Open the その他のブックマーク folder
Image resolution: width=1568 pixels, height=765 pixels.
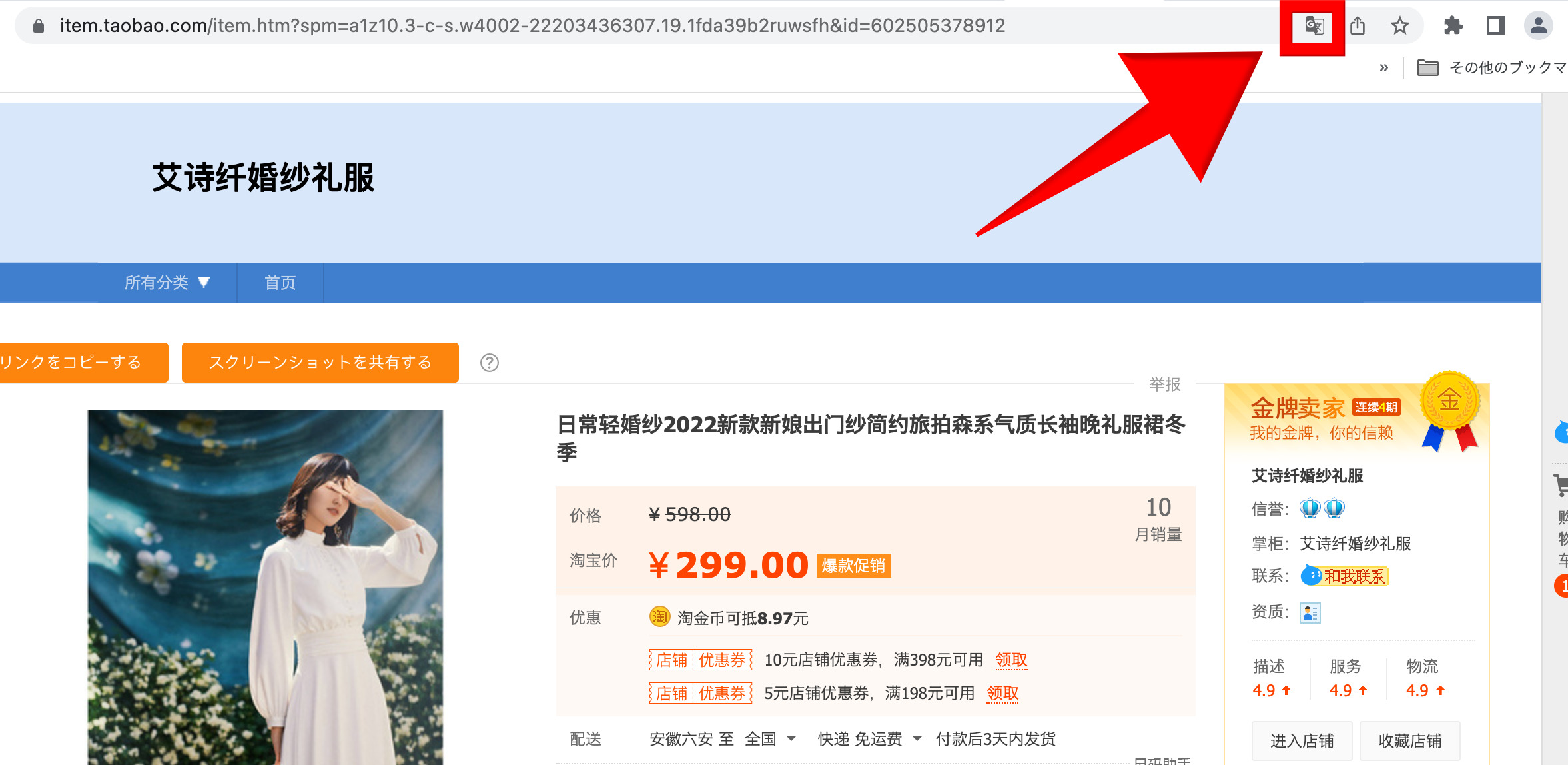tap(1492, 67)
